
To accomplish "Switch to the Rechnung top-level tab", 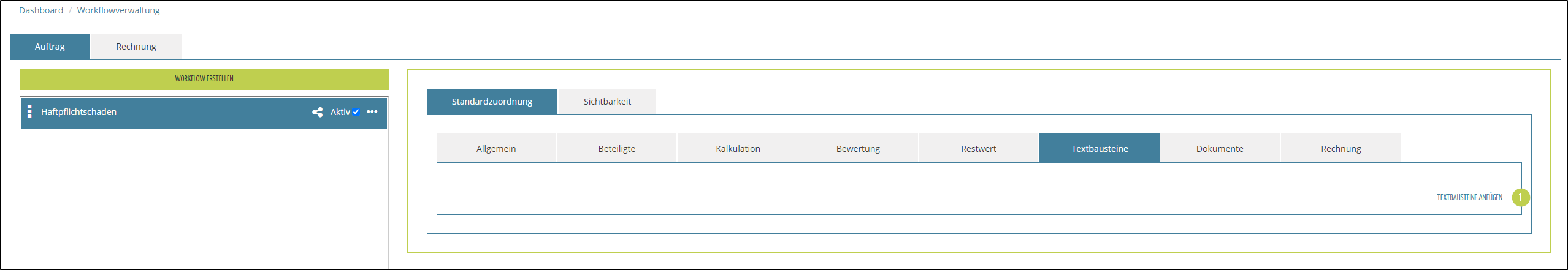I will click(136, 47).
